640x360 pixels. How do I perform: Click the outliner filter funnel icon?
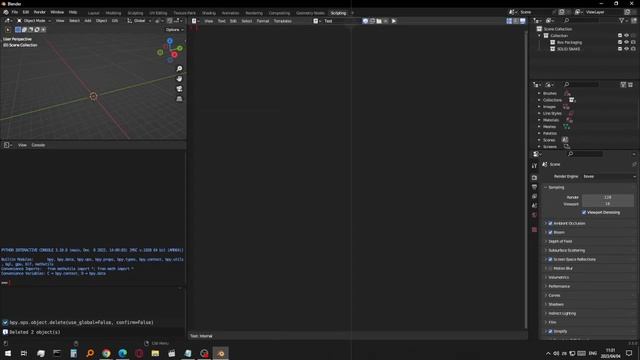[x=622, y=20]
